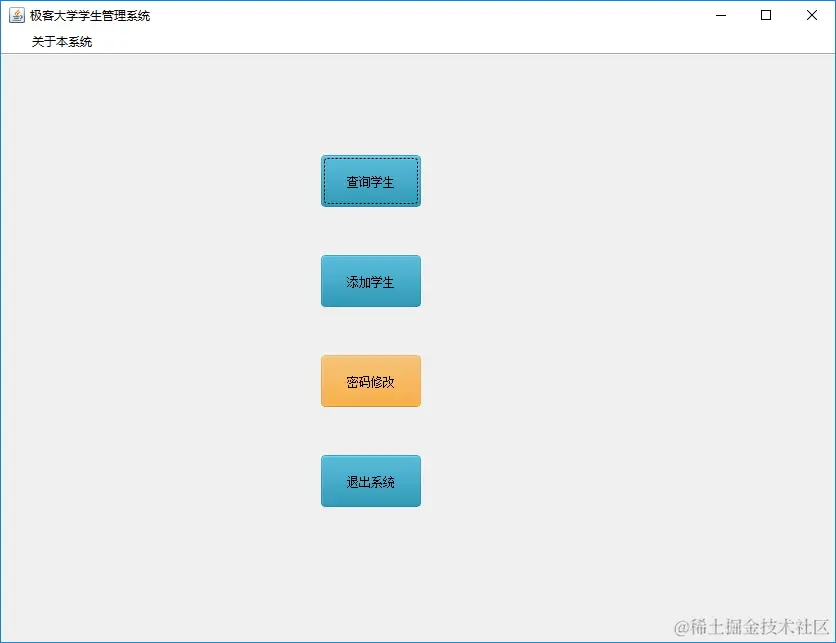Maximize the student management window
836x643 pixels.
coord(766,15)
